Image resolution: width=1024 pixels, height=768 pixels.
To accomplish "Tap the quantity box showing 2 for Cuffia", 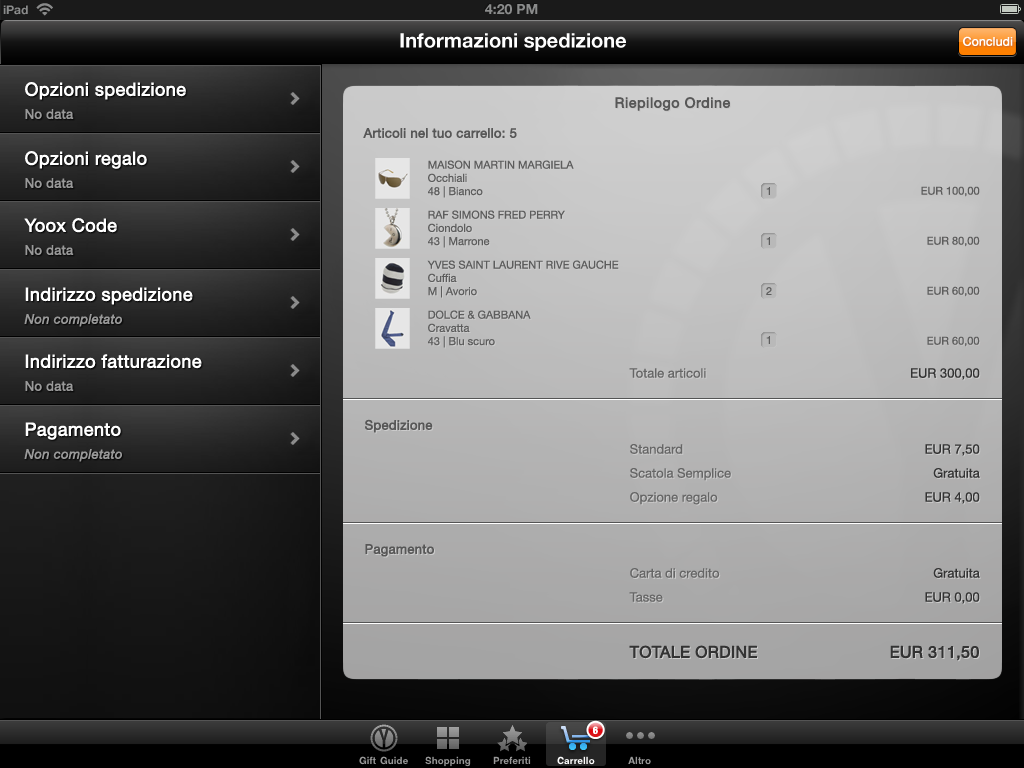I will [x=769, y=291].
